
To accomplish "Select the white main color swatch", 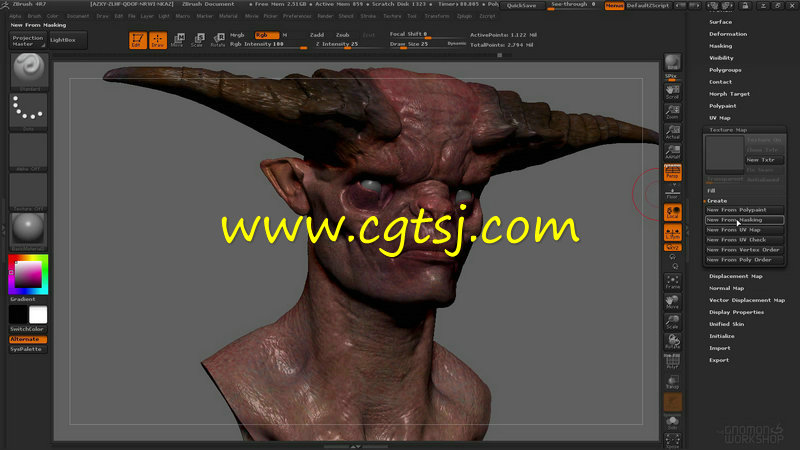I will pos(38,315).
